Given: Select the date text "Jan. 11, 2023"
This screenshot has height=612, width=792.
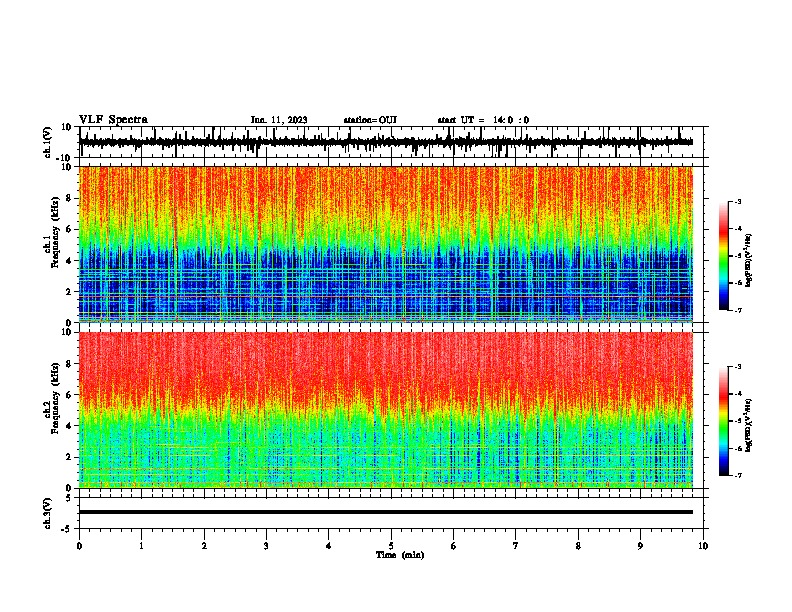Looking at the screenshot, I should click(279, 120).
